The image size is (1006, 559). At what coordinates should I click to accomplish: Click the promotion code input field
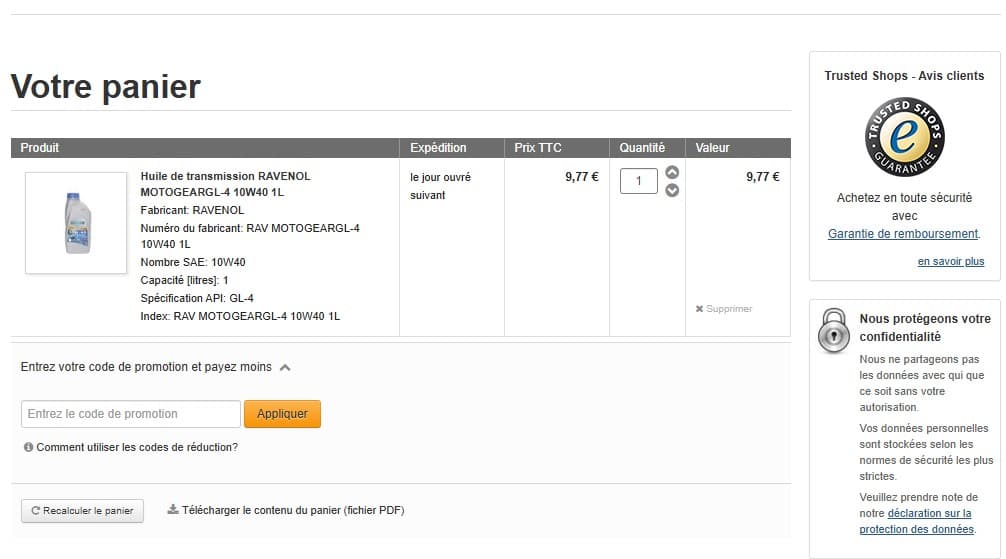(x=130, y=414)
